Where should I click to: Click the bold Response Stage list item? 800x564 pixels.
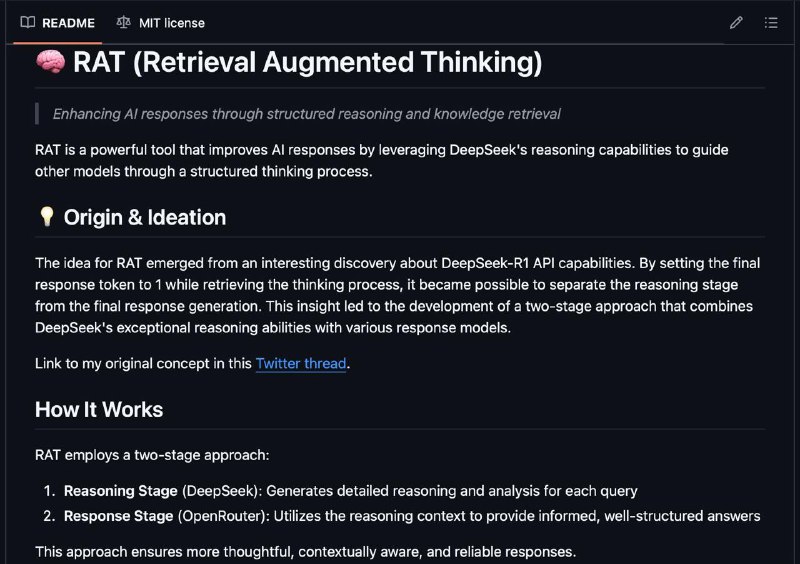[x=118, y=516]
